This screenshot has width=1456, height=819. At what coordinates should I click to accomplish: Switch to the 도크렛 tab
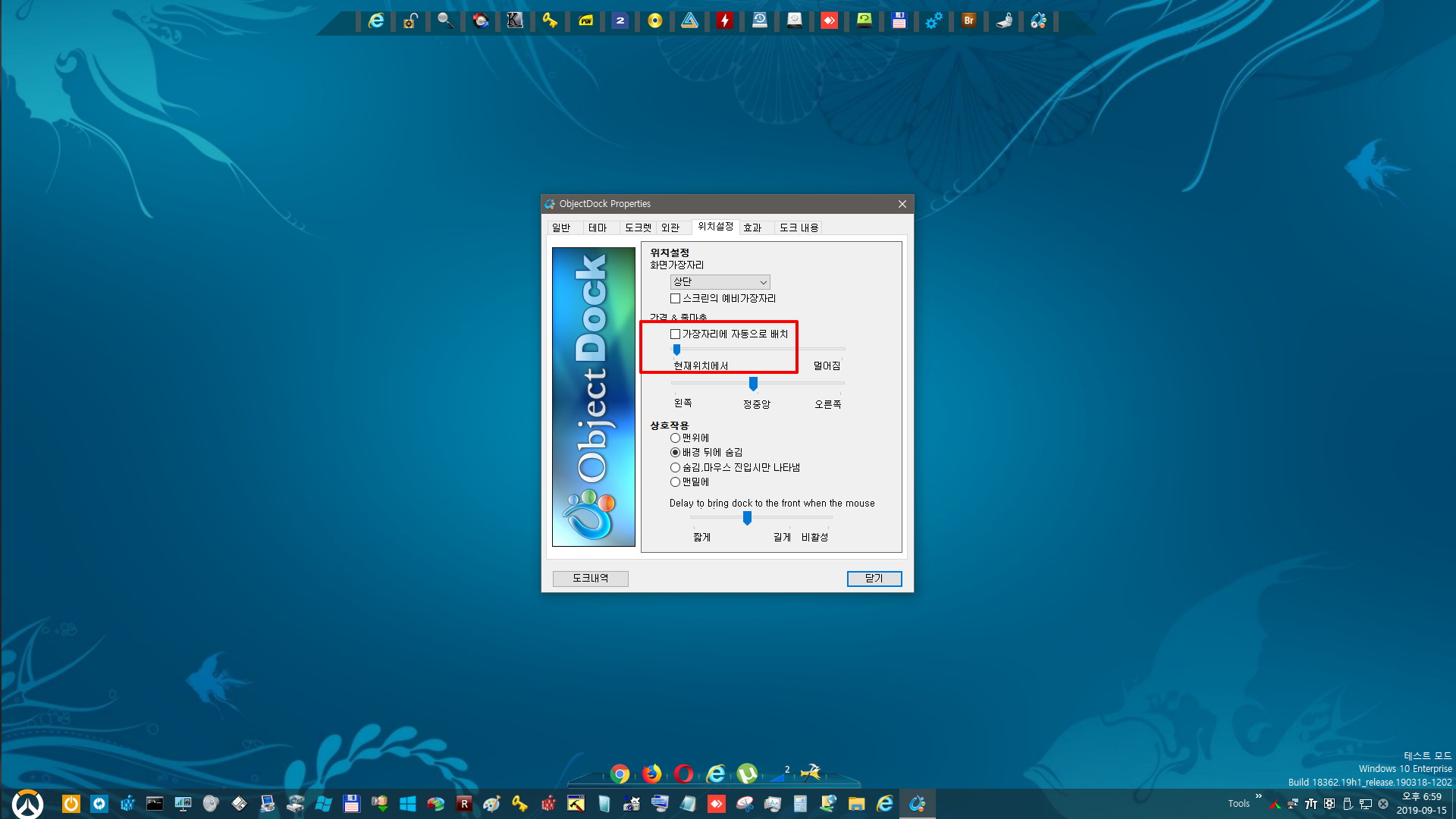(638, 227)
